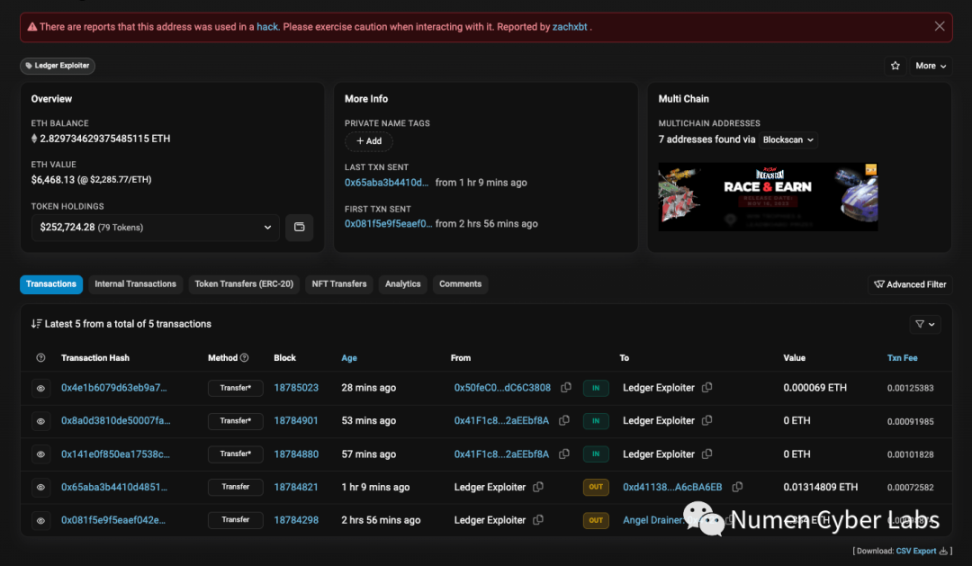Preview transaction 0x081f5e9f5eaef042e with eye icon
Image resolution: width=972 pixels, height=566 pixels.
click(41, 520)
